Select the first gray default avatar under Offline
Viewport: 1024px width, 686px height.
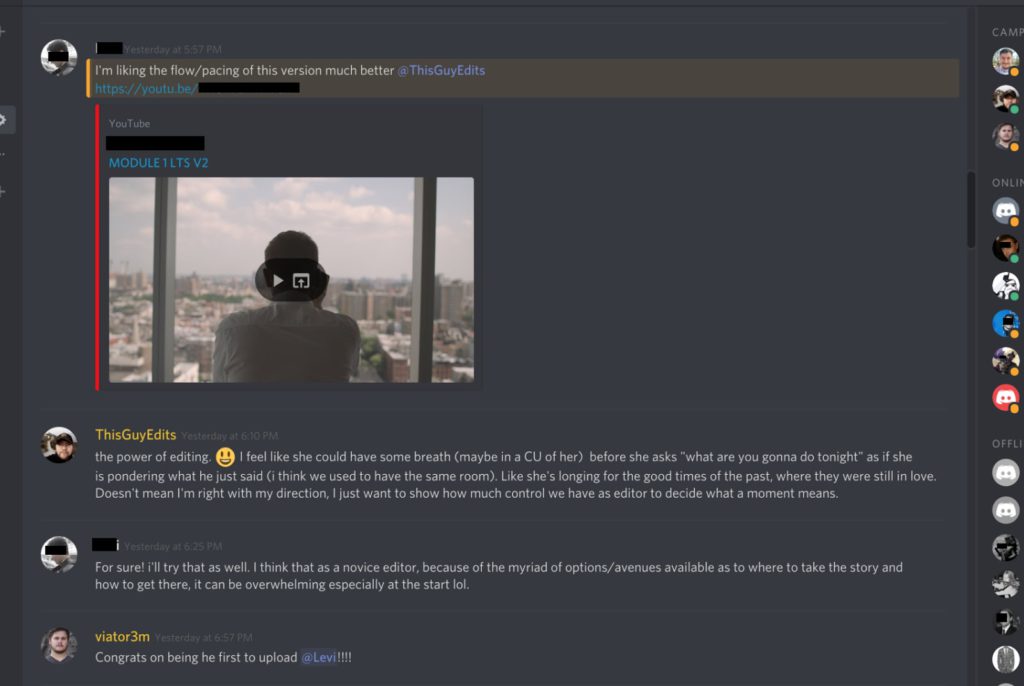coord(1006,472)
